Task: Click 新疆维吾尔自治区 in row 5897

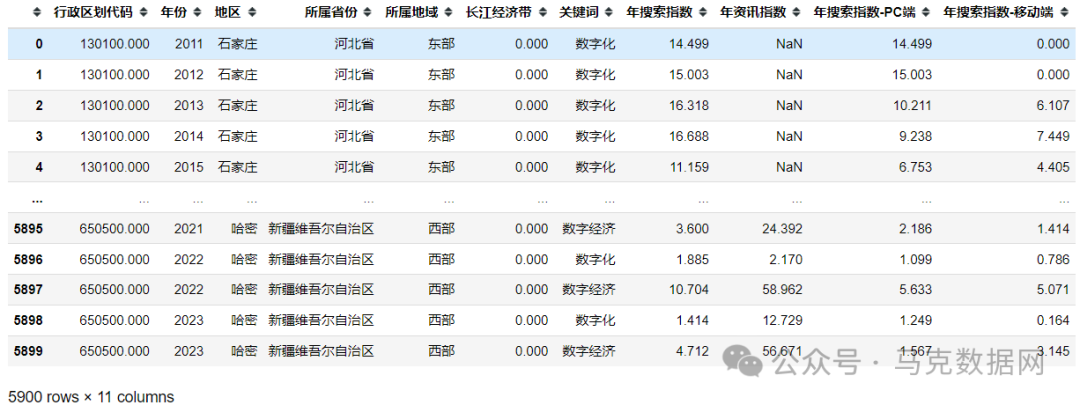Action: [321, 290]
